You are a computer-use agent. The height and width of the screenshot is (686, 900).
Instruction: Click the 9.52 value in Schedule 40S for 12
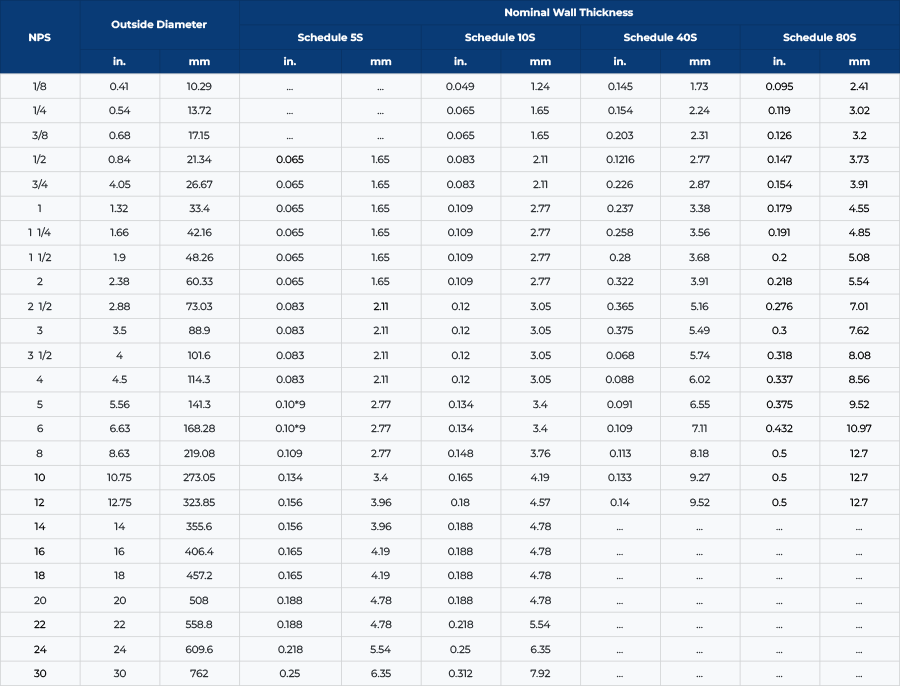(x=699, y=502)
